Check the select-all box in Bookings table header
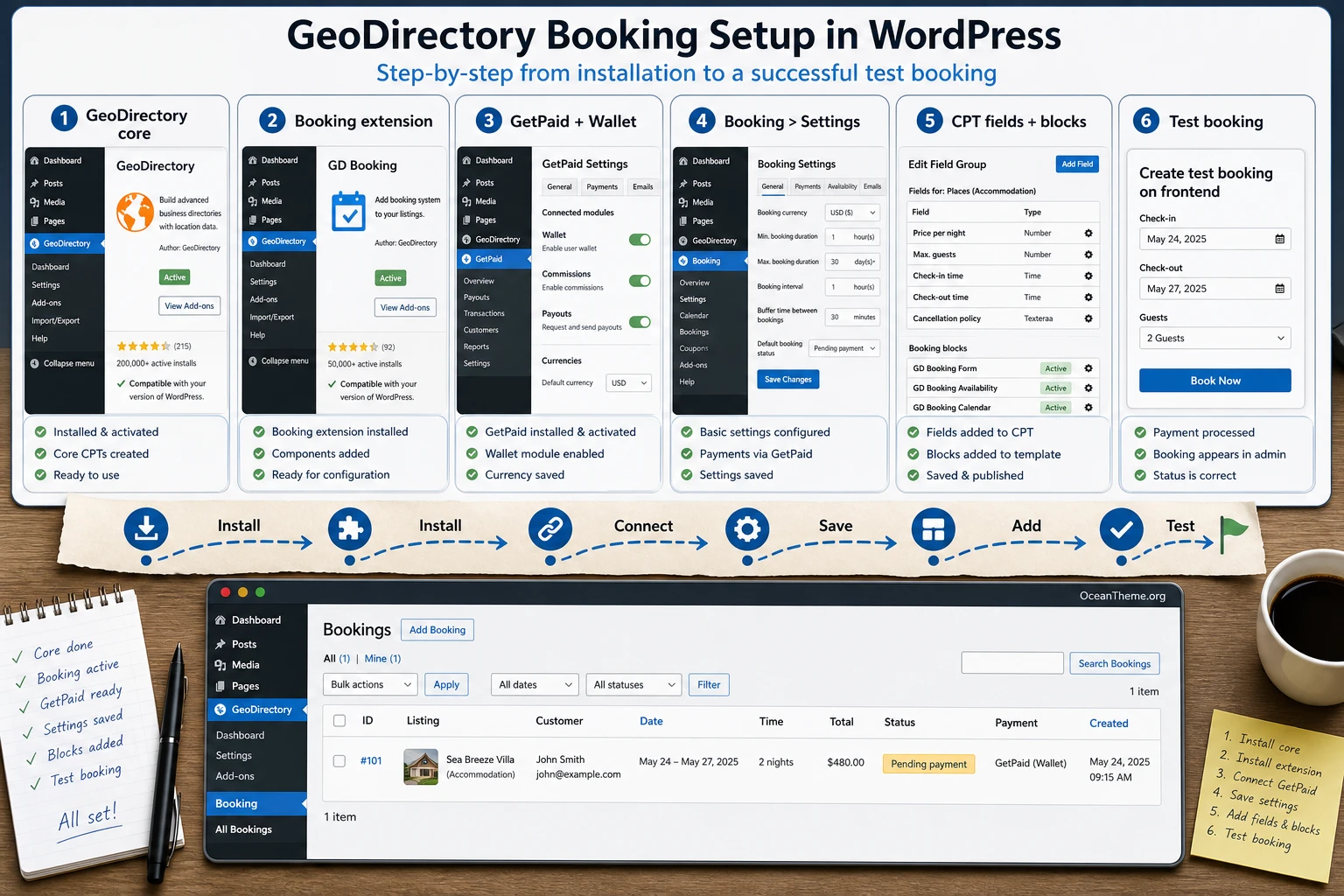 tap(339, 721)
